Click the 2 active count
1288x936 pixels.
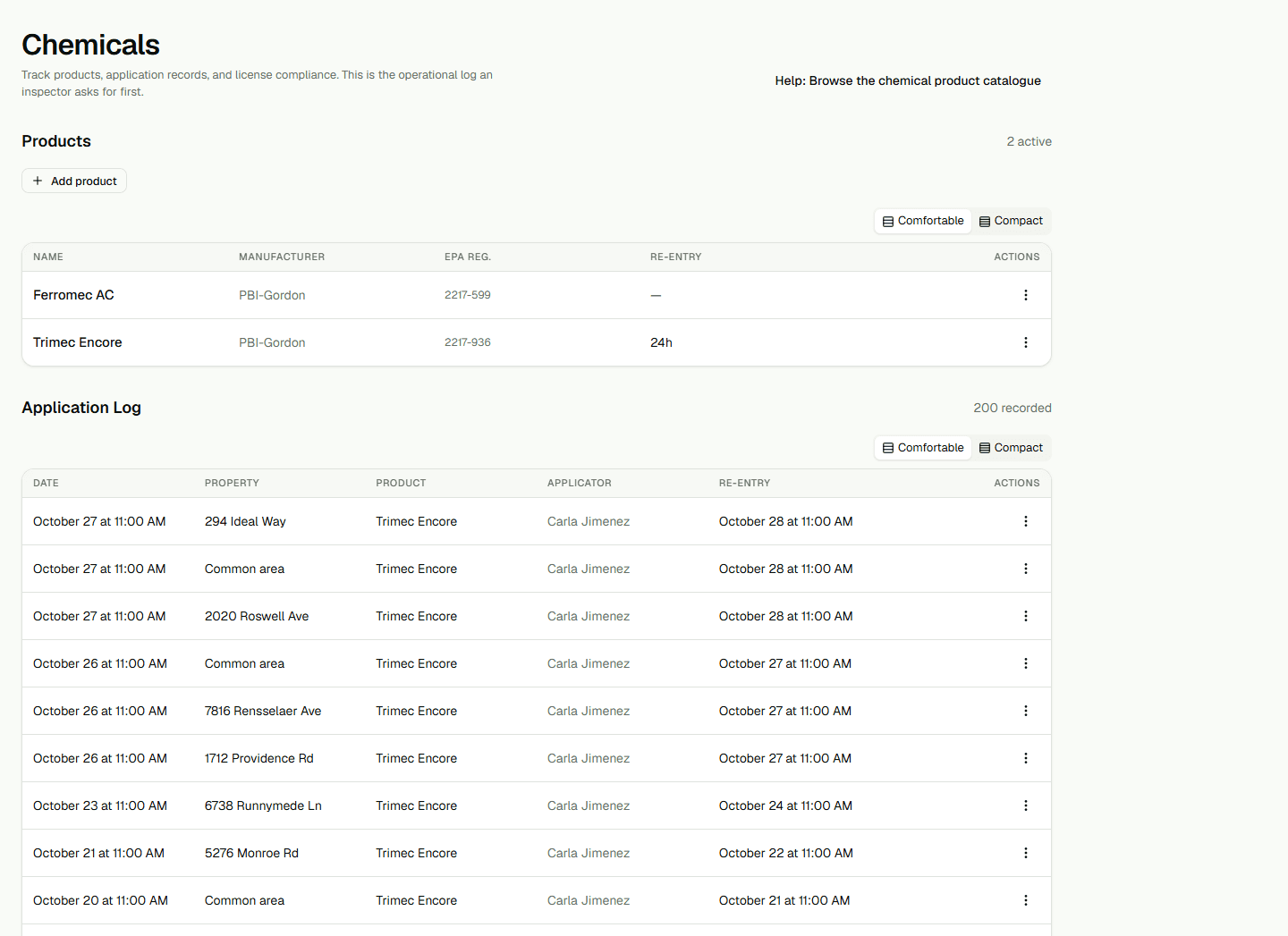pyautogui.click(x=1029, y=141)
